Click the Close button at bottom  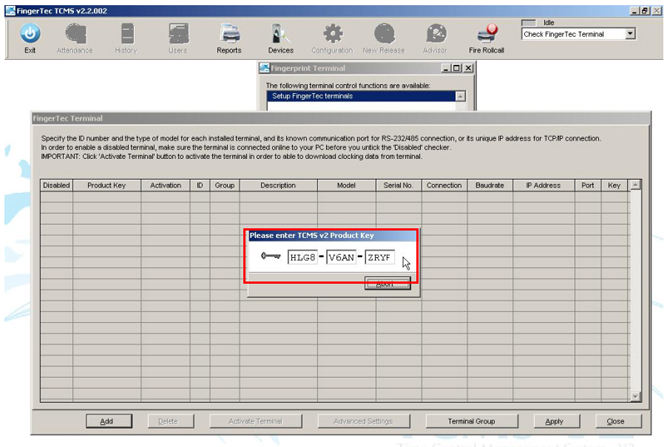[618, 421]
